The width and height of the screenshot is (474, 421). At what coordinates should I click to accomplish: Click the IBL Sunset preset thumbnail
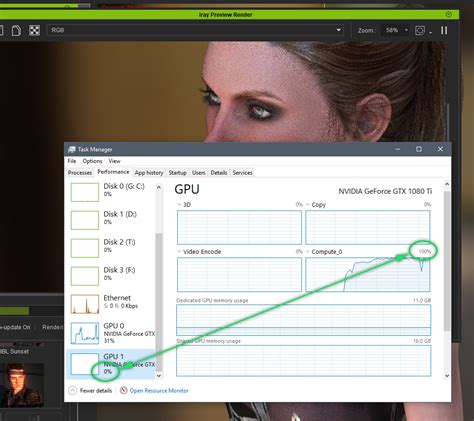pos(22,385)
